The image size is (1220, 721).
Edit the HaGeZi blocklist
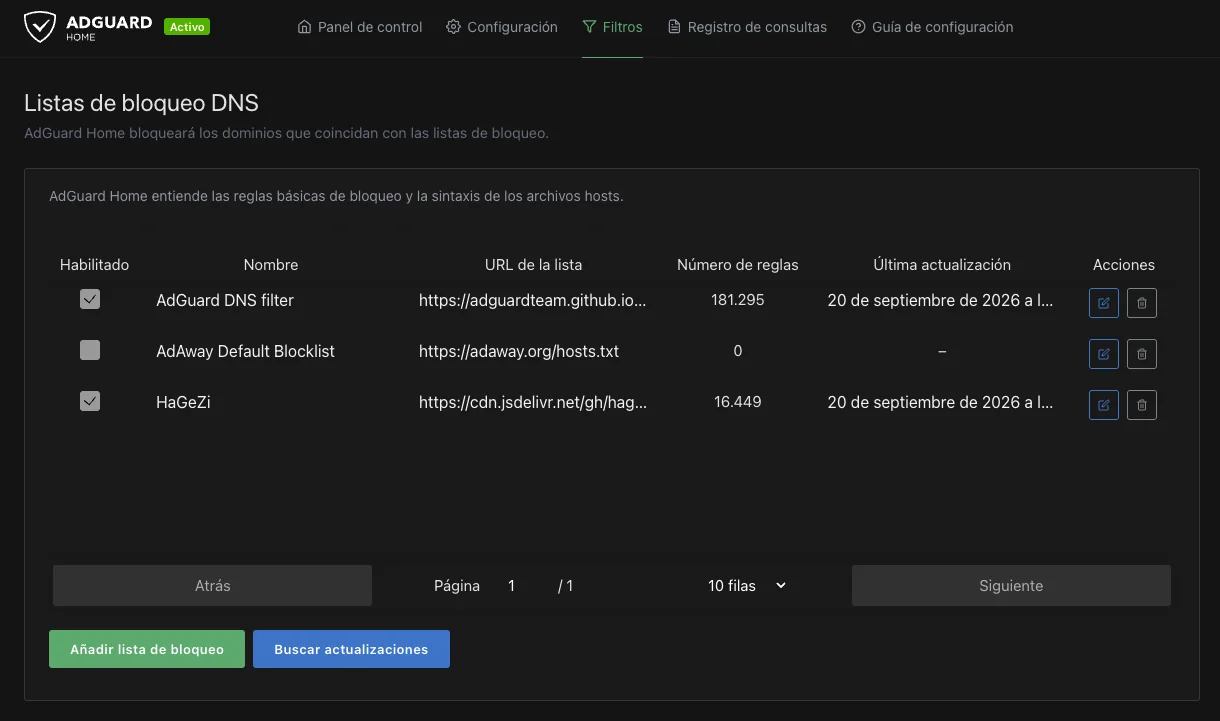(1104, 404)
